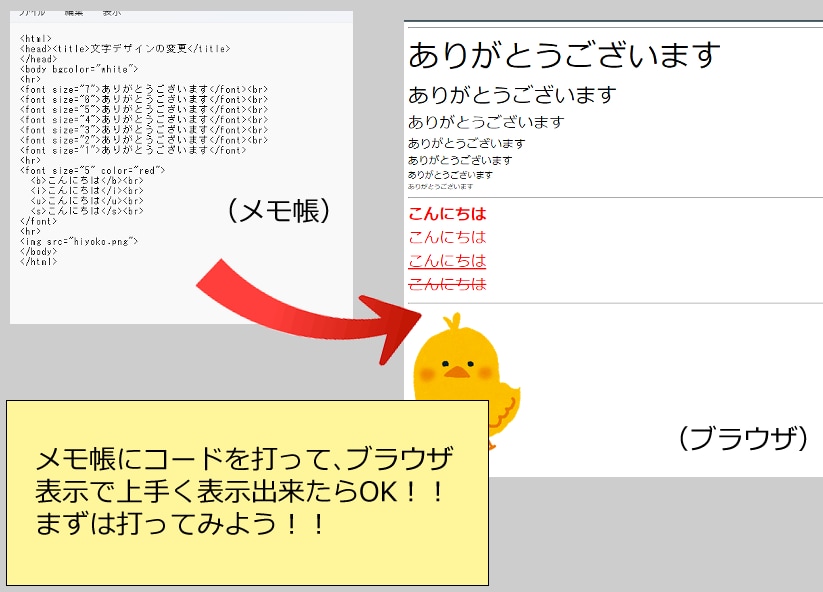Click the <title>文字デザインの変更</title> line

[x=125, y=48]
